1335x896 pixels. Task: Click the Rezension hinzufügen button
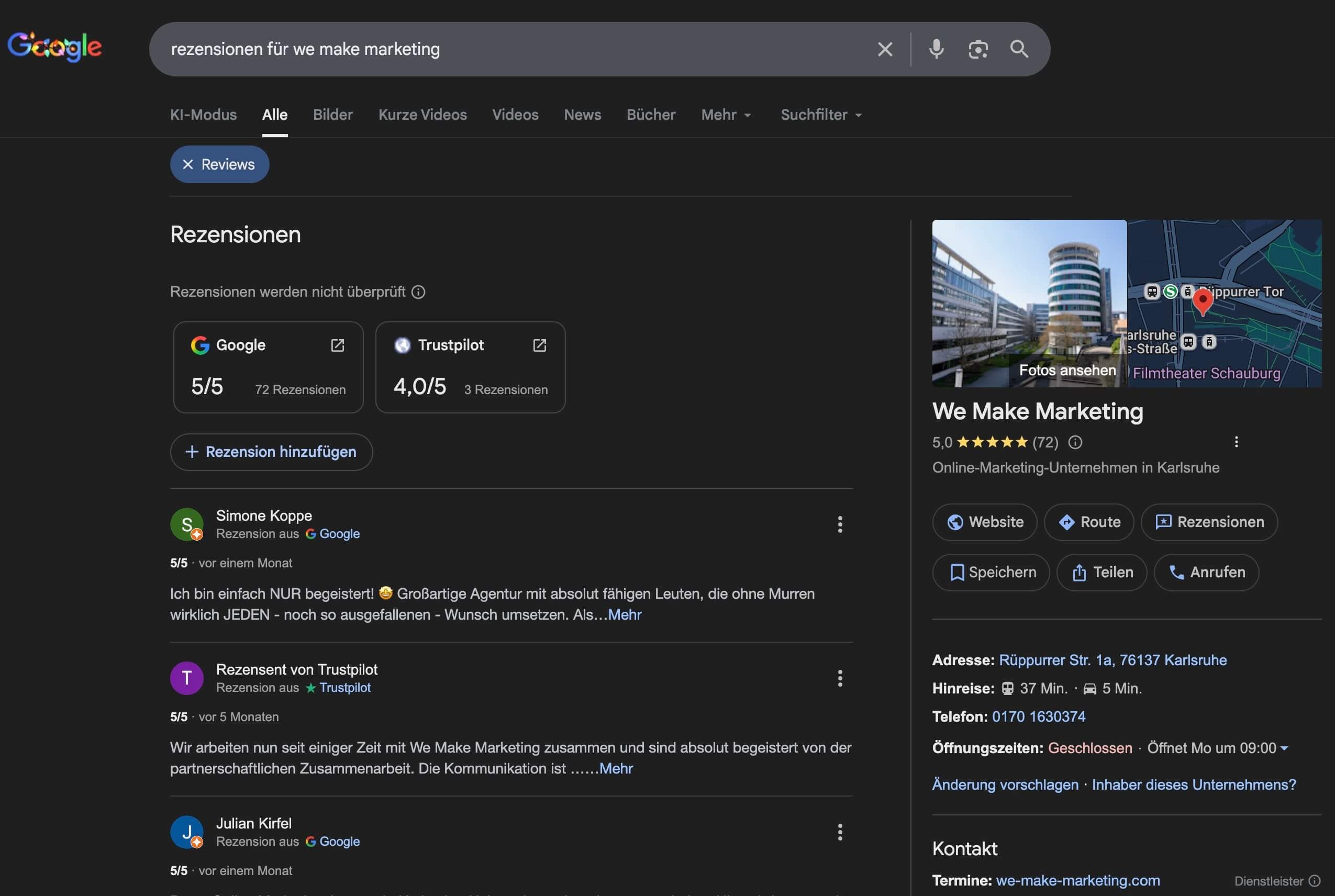pos(272,452)
